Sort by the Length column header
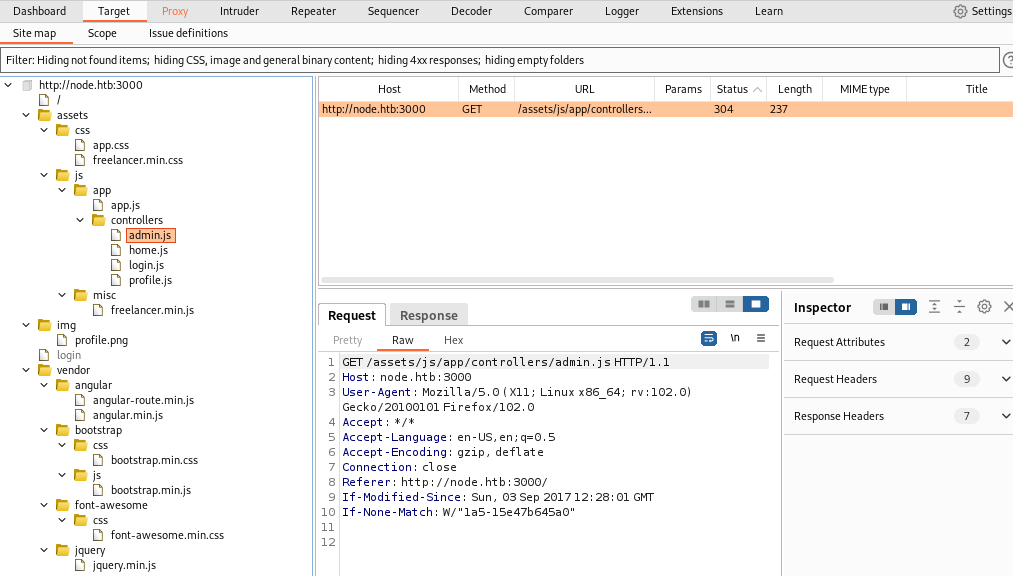This screenshot has width=1013, height=576. [795, 89]
